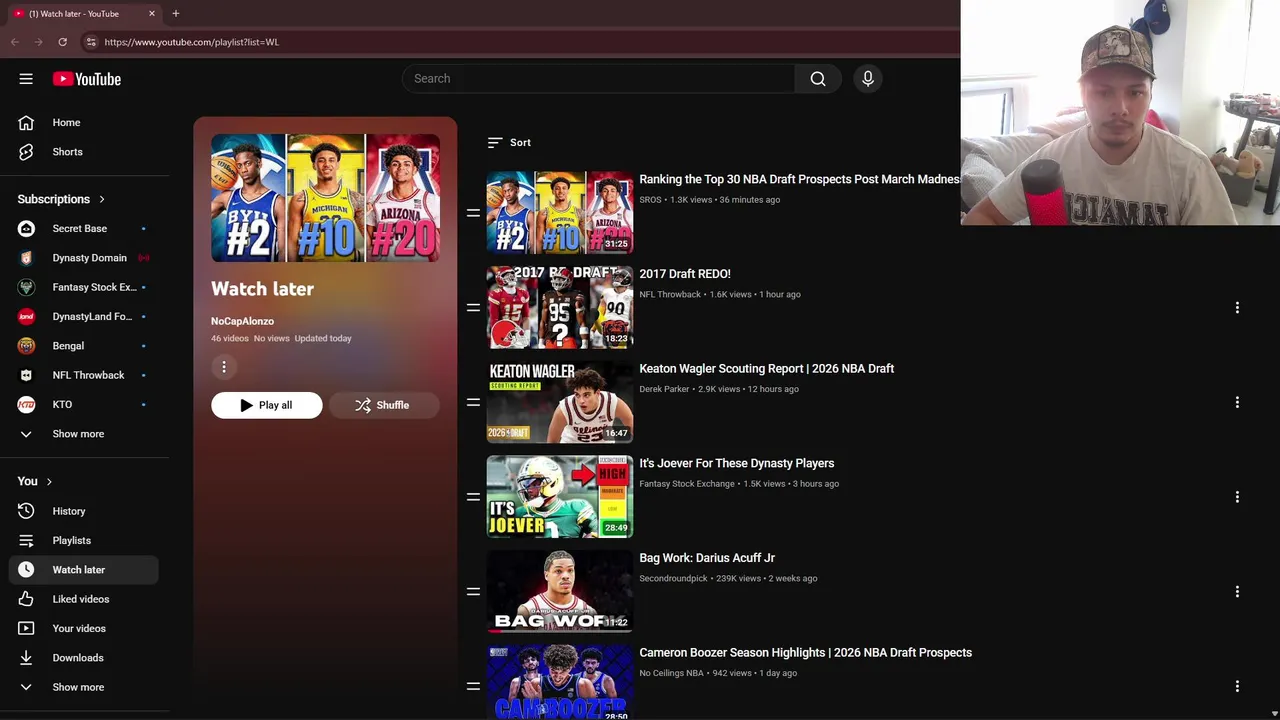This screenshot has height=720, width=1280.
Task: Open options menu for Keaton Wagler video
Action: pyautogui.click(x=1237, y=402)
